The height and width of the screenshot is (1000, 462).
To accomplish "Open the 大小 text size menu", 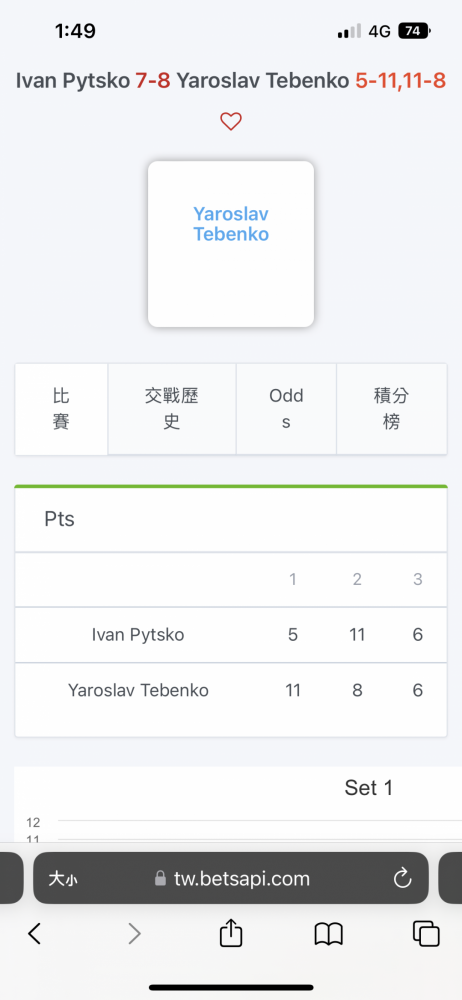I will [63, 879].
